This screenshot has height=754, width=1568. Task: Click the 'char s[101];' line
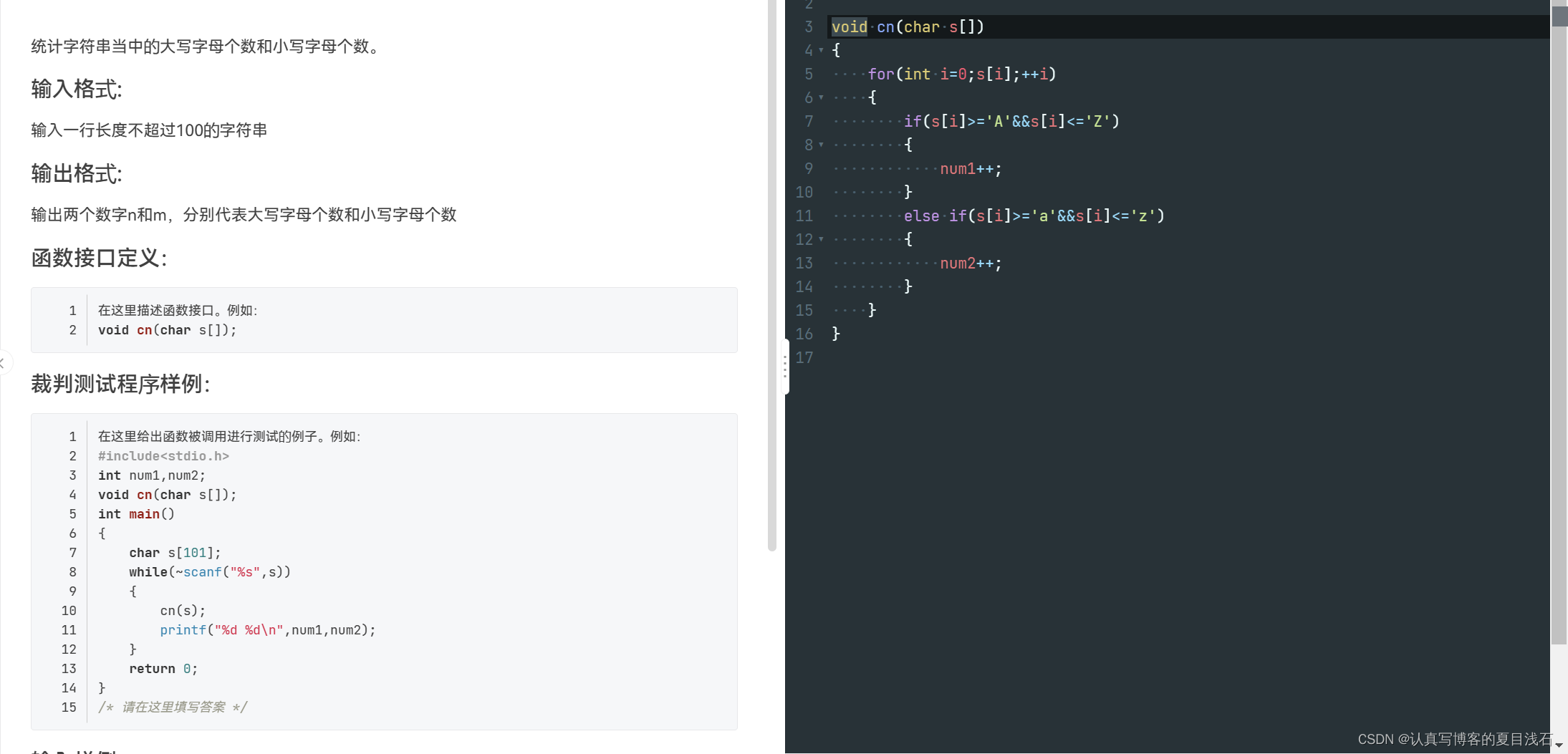pos(175,553)
